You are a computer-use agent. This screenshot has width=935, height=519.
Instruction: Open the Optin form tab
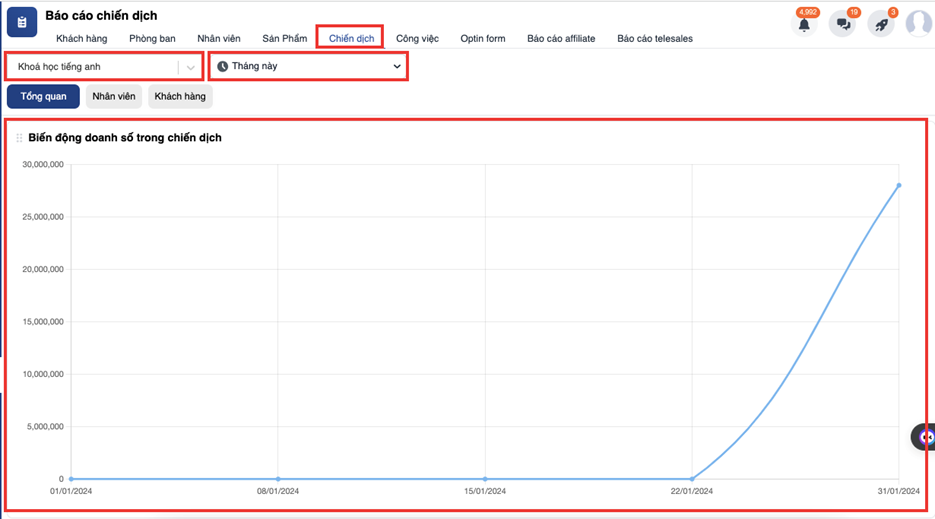pyautogui.click(x=483, y=39)
